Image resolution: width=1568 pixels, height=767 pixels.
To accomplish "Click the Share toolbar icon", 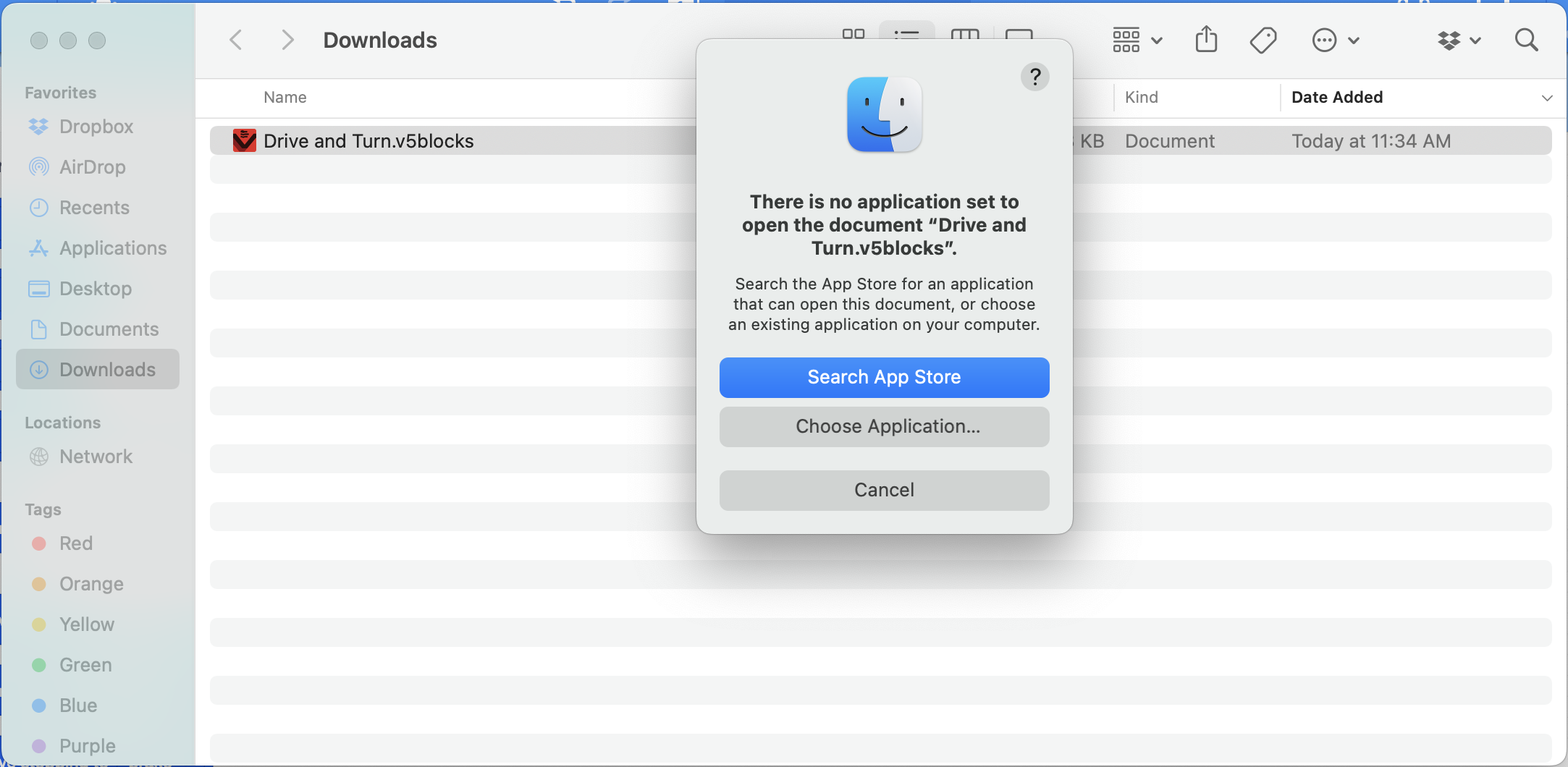I will (1206, 40).
